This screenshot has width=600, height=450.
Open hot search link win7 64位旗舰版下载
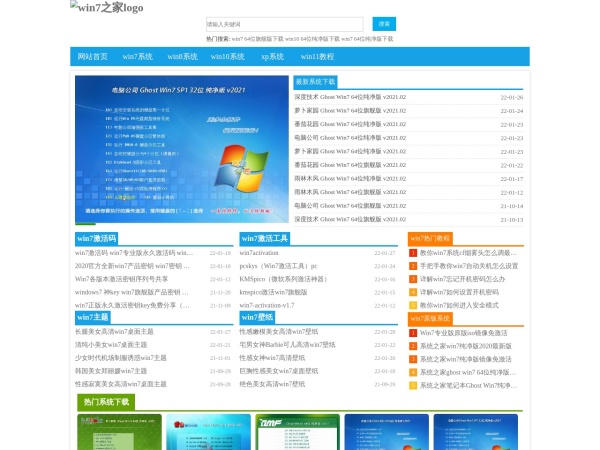tap(258, 39)
